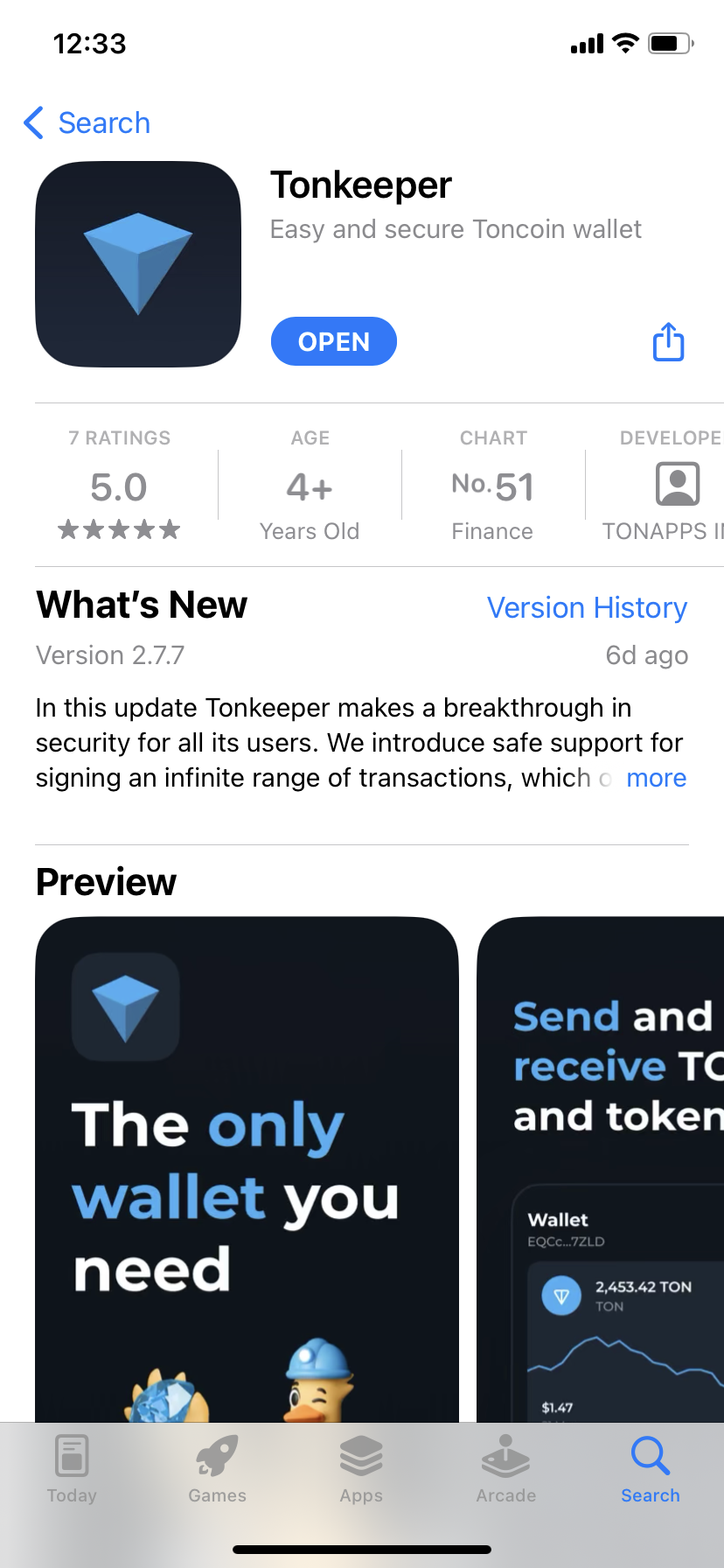The height and width of the screenshot is (1568, 724).
Task: Switch to the Games tab
Action: coord(217,1469)
